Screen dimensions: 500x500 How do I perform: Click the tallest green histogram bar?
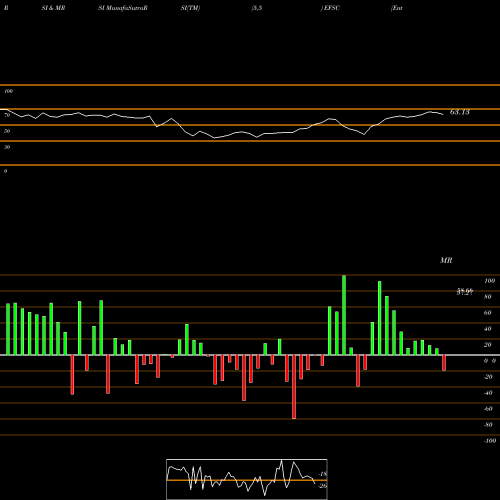click(x=344, y=315)
